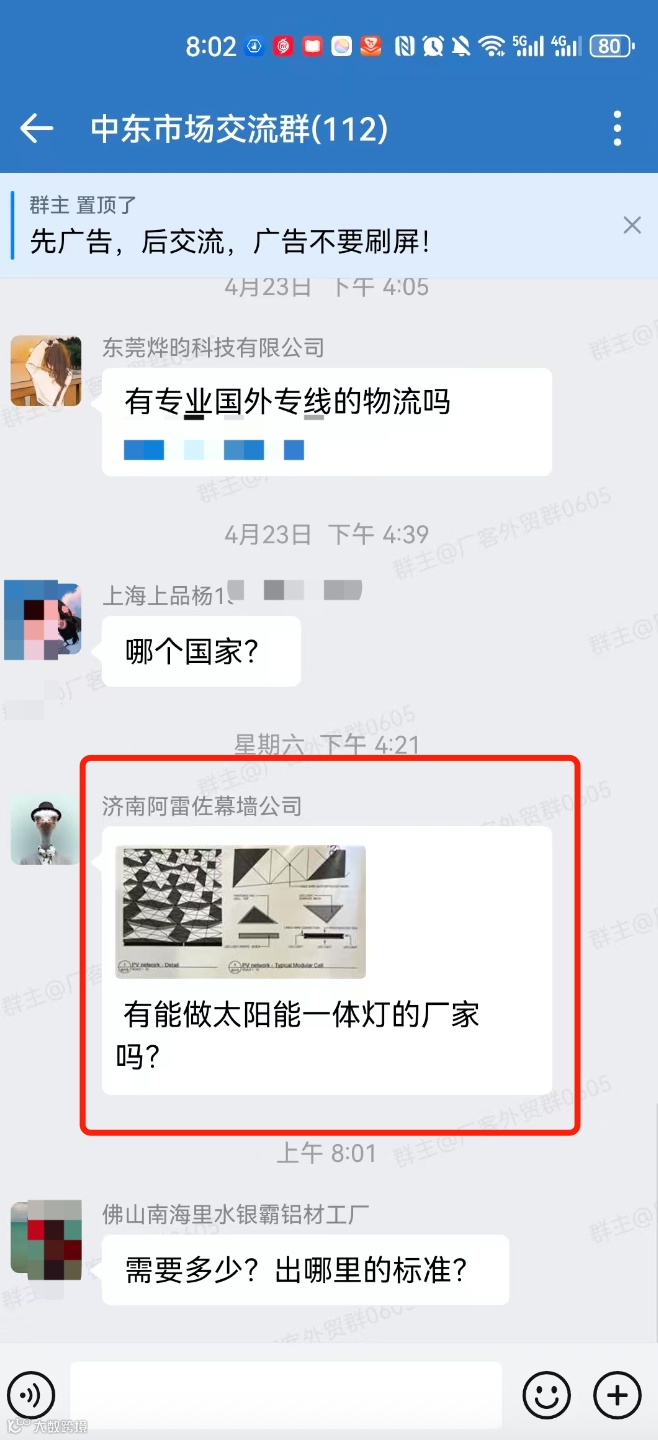
Task: Tap 上海上品杨 pixelated avatar
Action: coord(42,621)
